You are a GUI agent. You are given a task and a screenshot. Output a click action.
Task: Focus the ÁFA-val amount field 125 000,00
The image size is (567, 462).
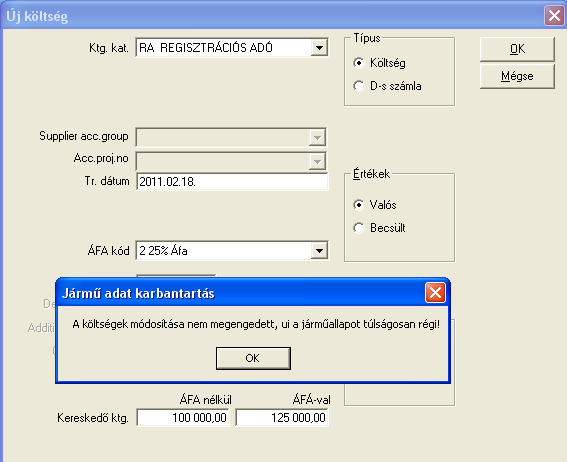coord(282,418)
